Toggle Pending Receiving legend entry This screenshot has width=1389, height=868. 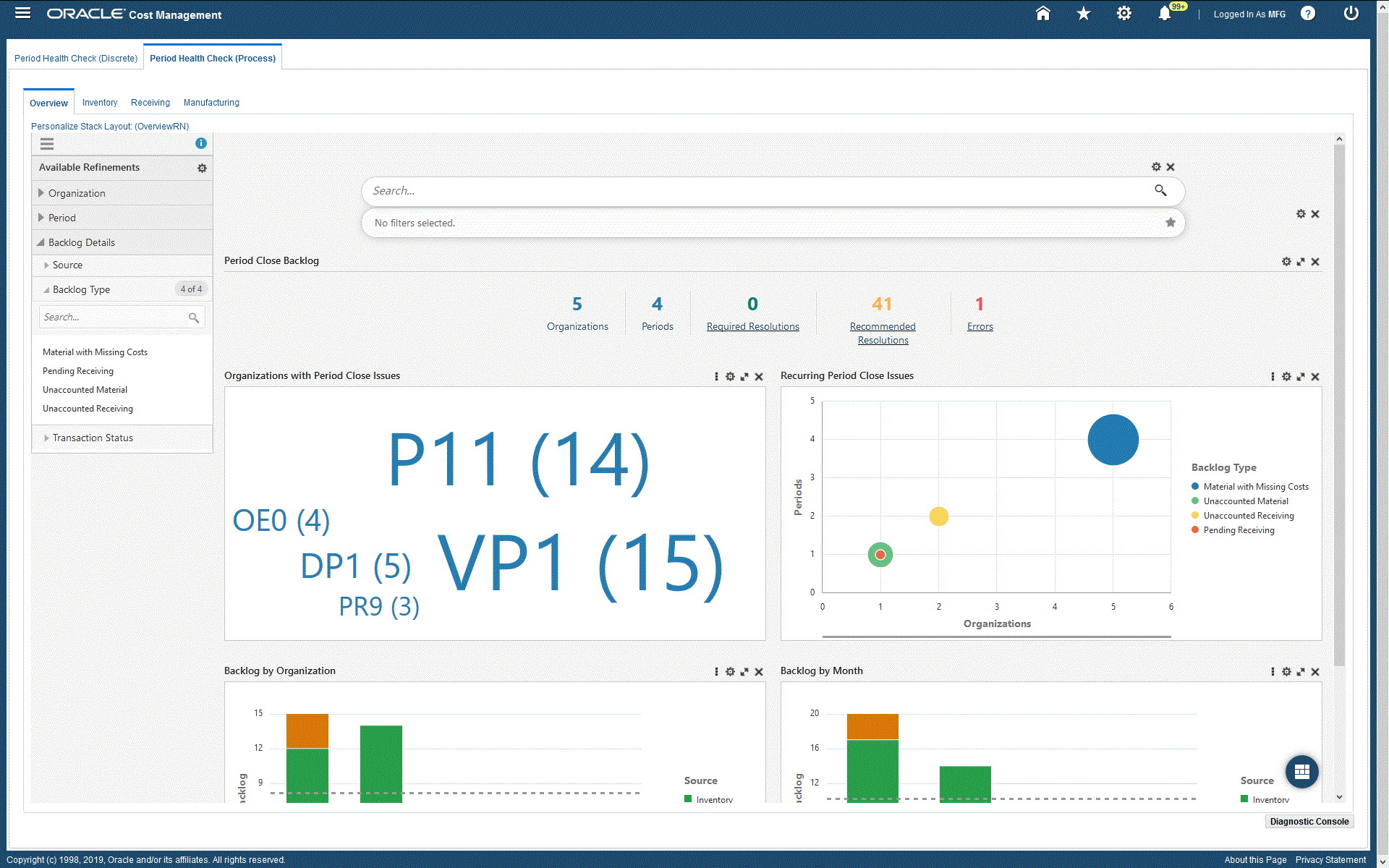(1238, 530)
